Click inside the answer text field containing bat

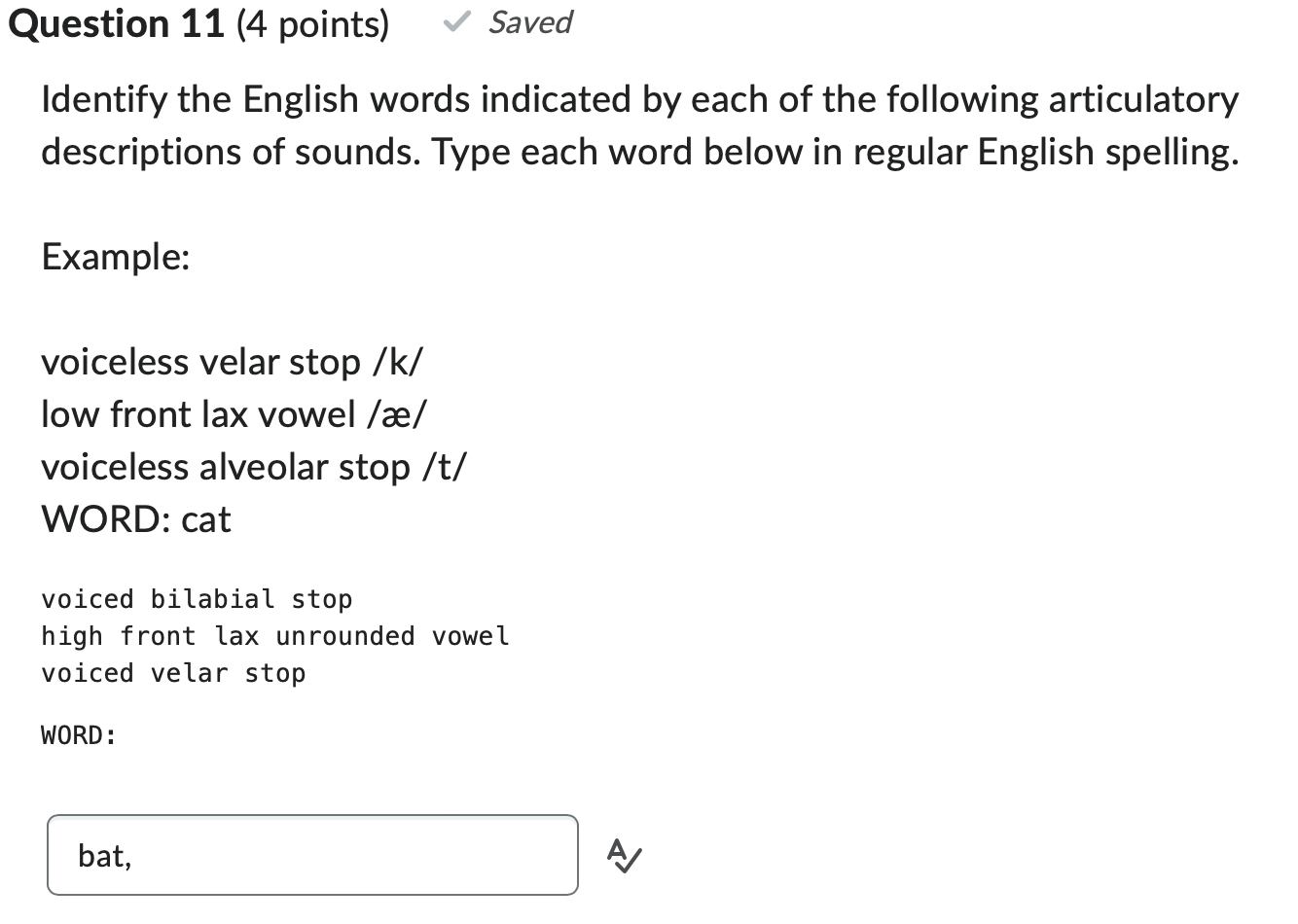click(x=311, y=854)
